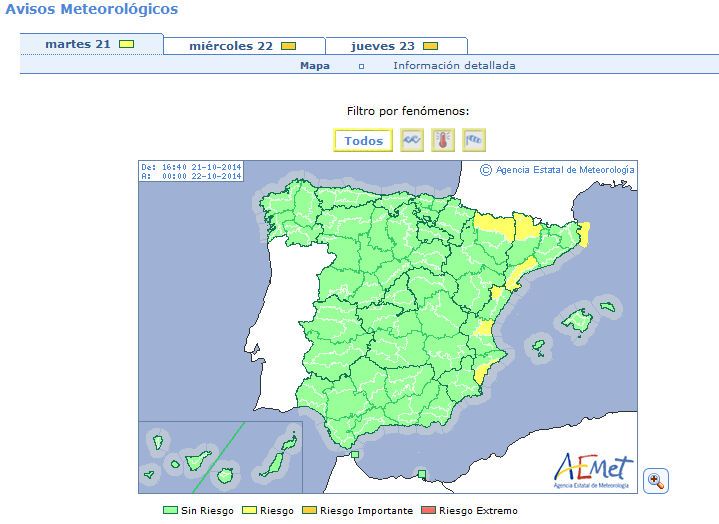Click orange warning indicator beside miércoles 22
This screenshot has height=524, width=719.
coord(288,46)
